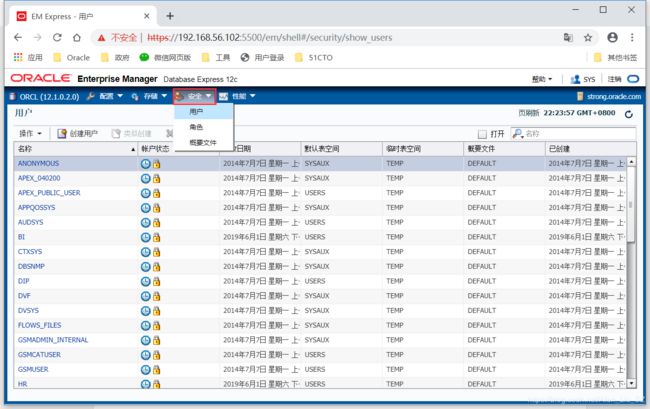Click the ORCL (12.1.0.2.0) database icon
650x409 pixels.
(12, 97)
